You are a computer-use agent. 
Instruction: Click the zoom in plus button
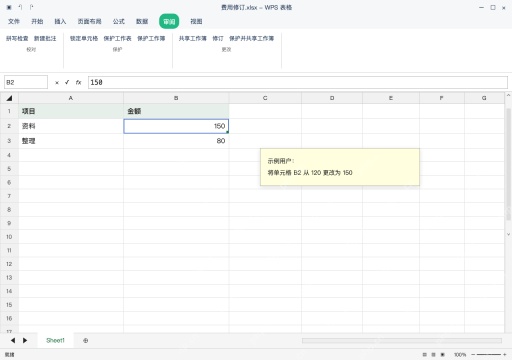pyautogui.click(x=505, y=355)
